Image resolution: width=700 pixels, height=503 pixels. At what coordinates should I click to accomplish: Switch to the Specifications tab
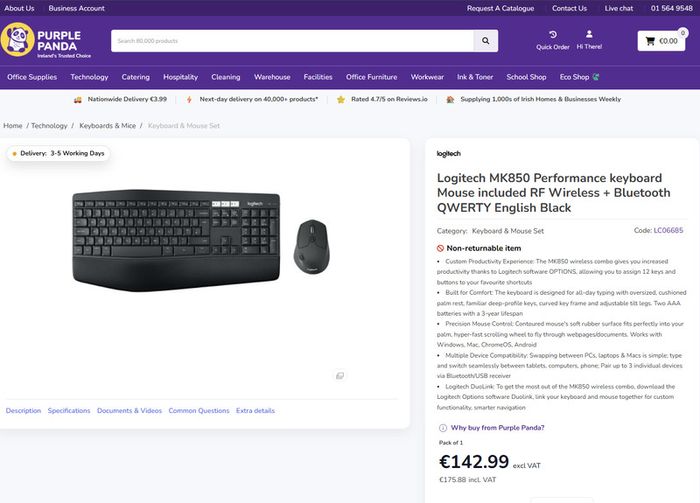(69, 411)
